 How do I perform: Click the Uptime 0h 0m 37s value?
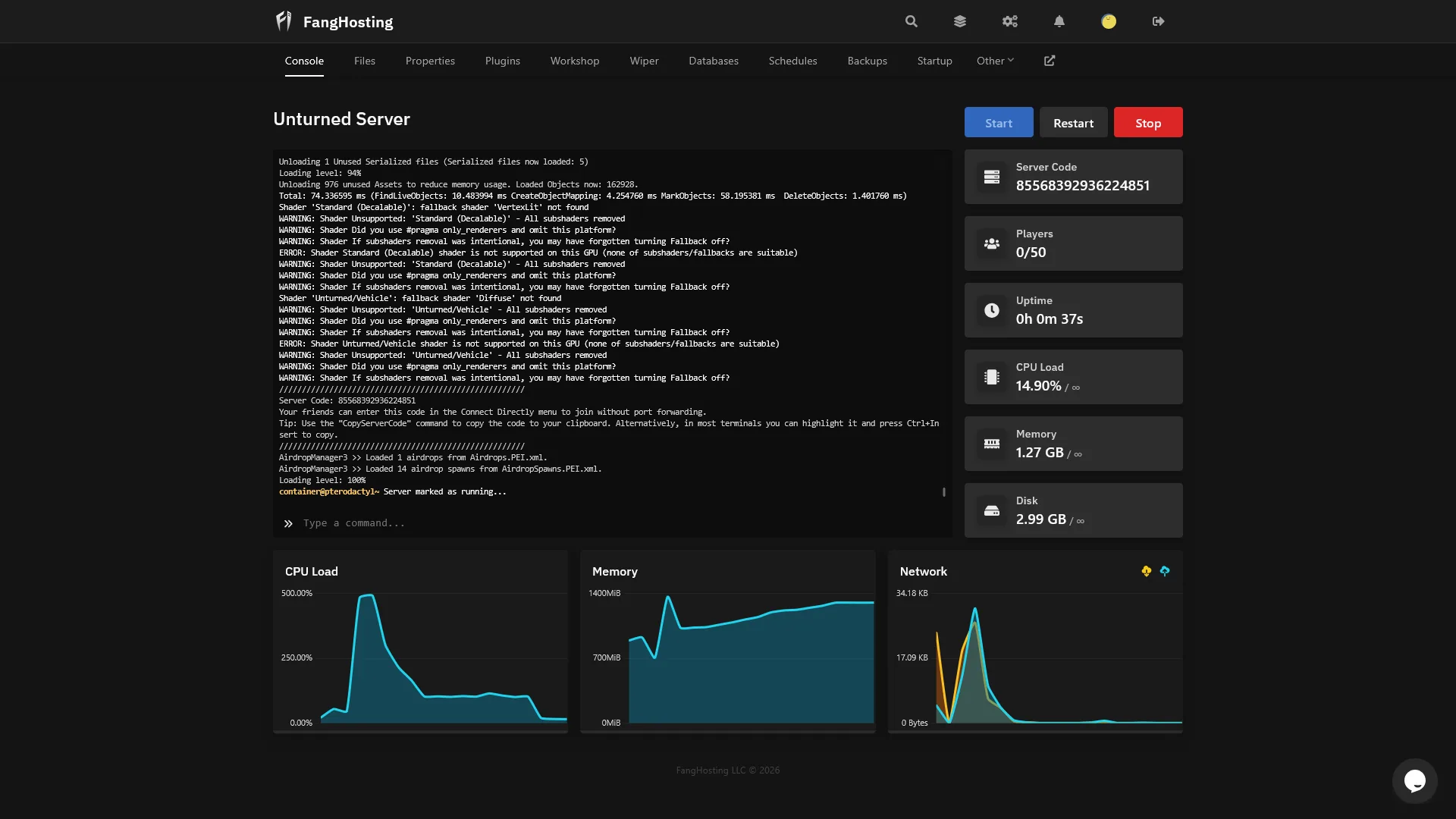[1050, 319]
